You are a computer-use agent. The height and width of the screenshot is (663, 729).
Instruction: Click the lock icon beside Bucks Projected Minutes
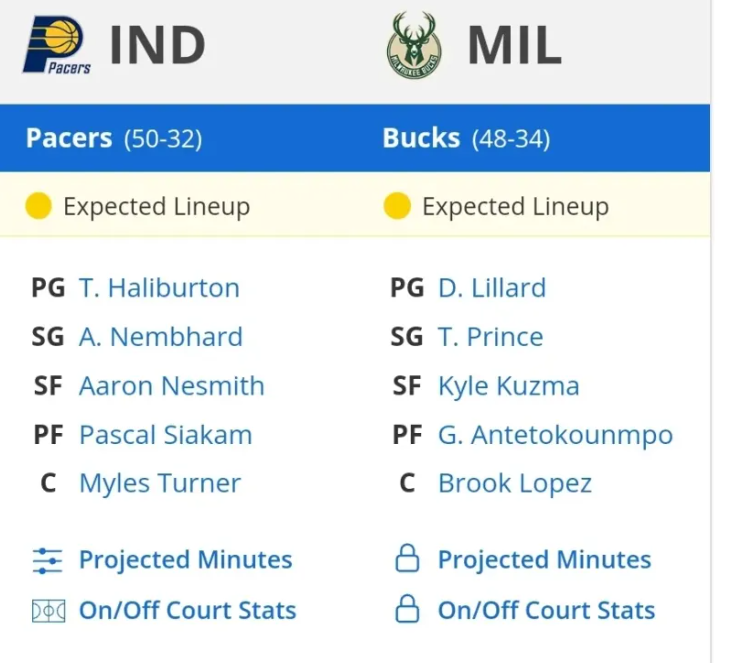click(x=407, y=558)
